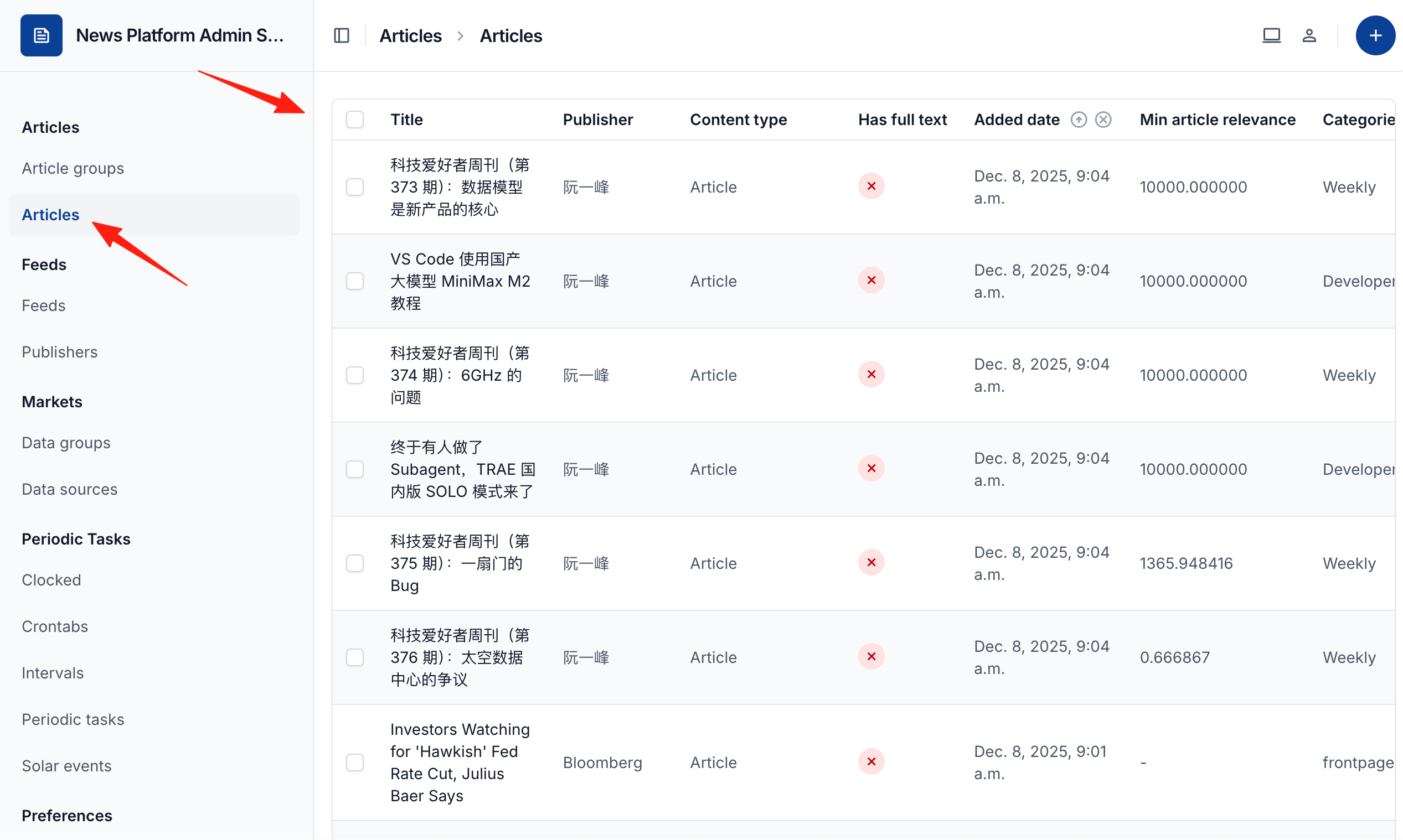Check the row for issue 374 6GHz
This screenshot has width=1403, height=840.
[x=355, y=375]
